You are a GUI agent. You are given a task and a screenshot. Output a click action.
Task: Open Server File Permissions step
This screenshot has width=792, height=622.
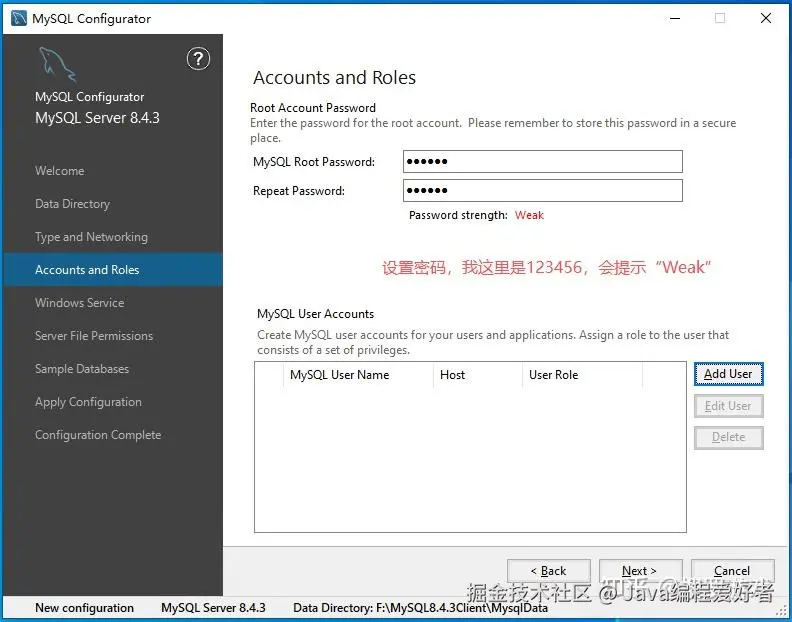click(x=94, y=336)
